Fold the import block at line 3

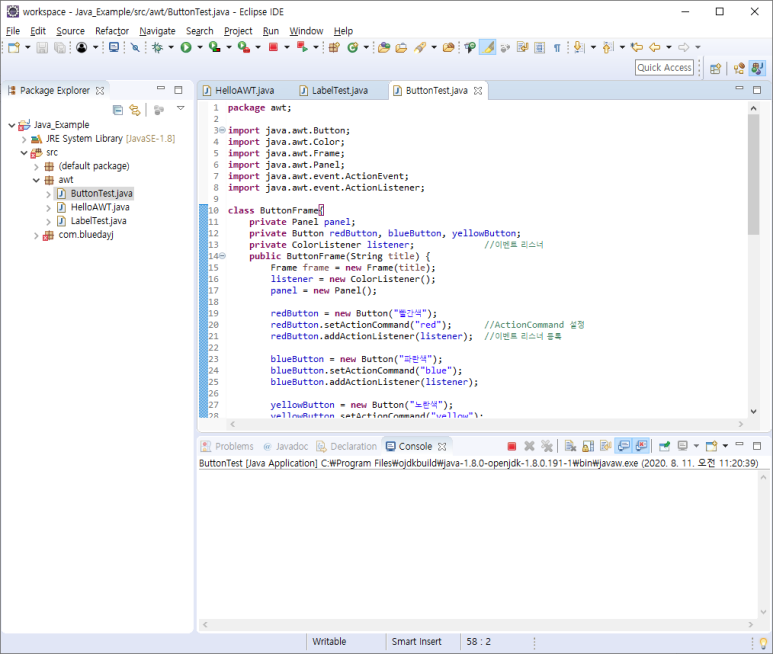click(222, 130)
